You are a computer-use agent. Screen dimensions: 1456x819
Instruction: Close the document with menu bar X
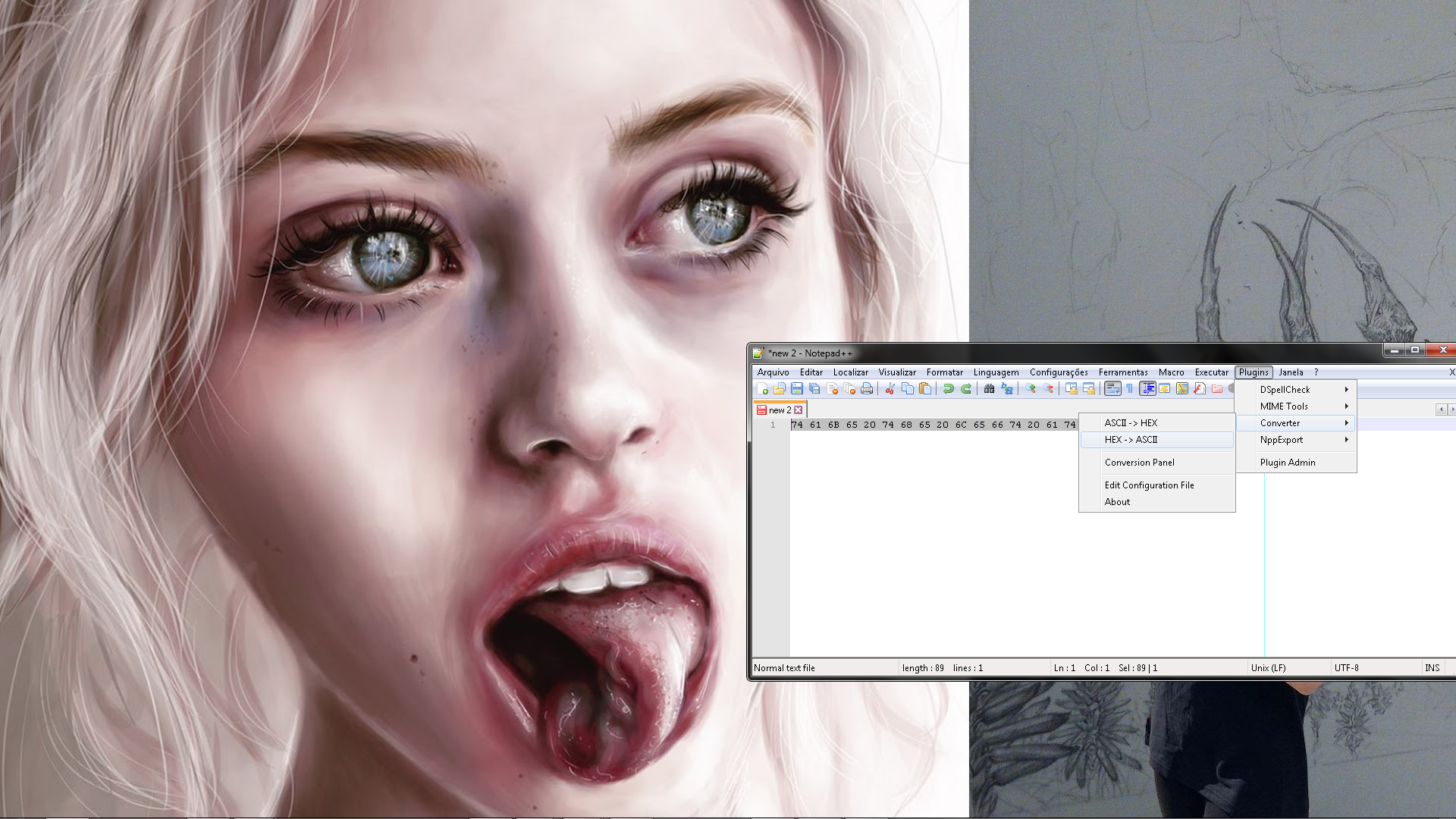(x=1451, y=372)
